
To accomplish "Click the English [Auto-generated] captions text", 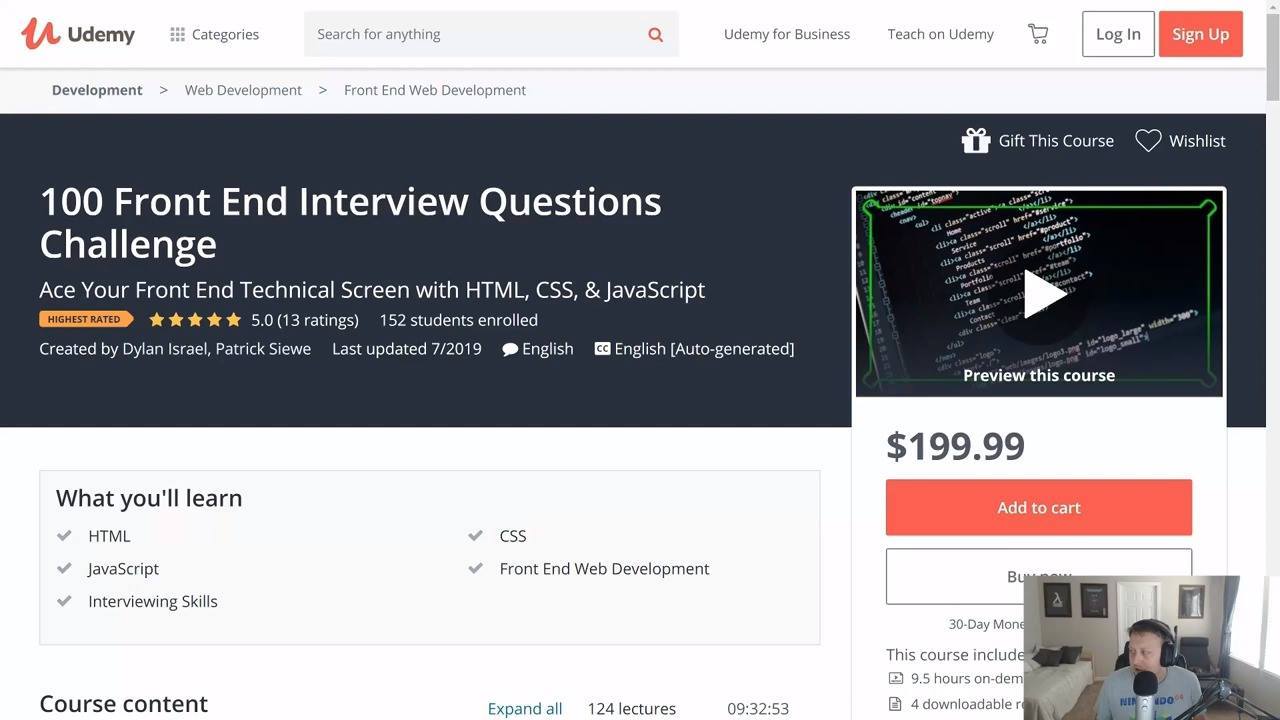I will pos(704,349).
